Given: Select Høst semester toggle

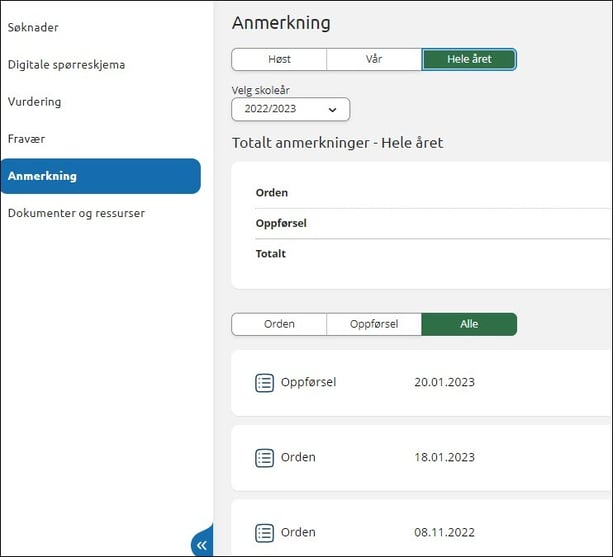Looking at the screenshot, I should pyautogui.click(x=279, y=59).
